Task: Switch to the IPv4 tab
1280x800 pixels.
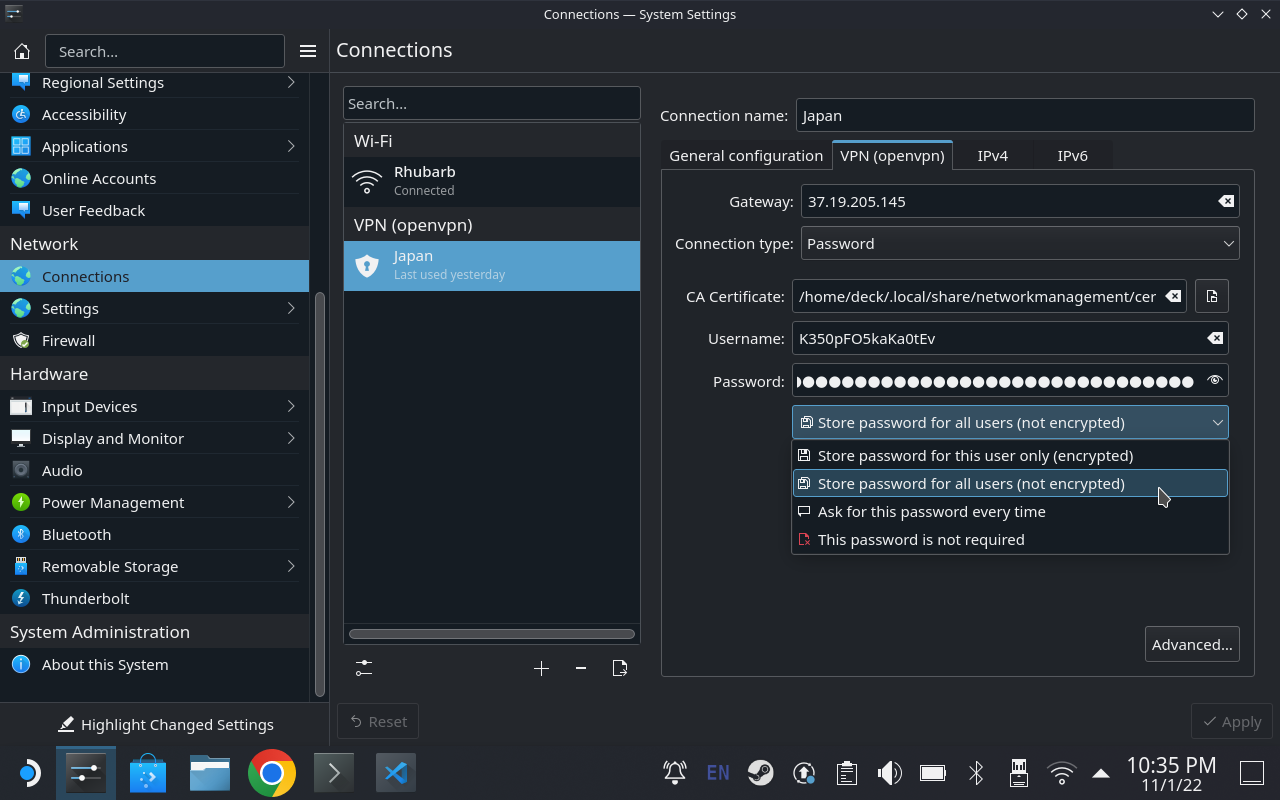Action: tap(992, 155)
